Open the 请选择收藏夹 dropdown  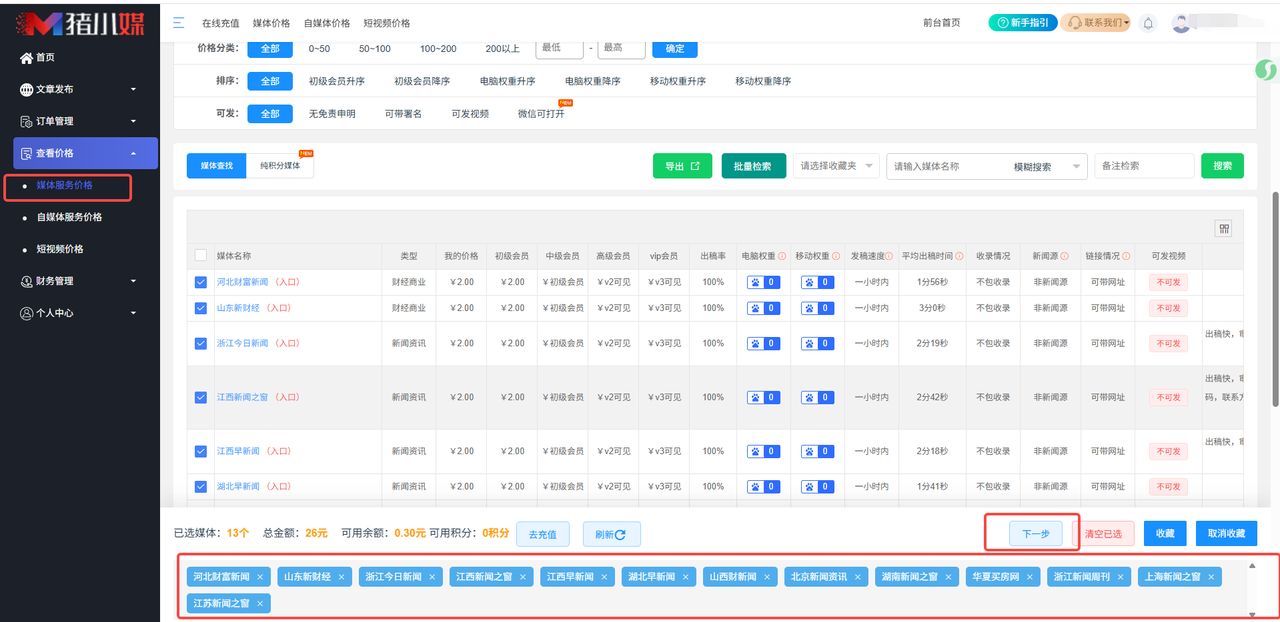[836, 166]
